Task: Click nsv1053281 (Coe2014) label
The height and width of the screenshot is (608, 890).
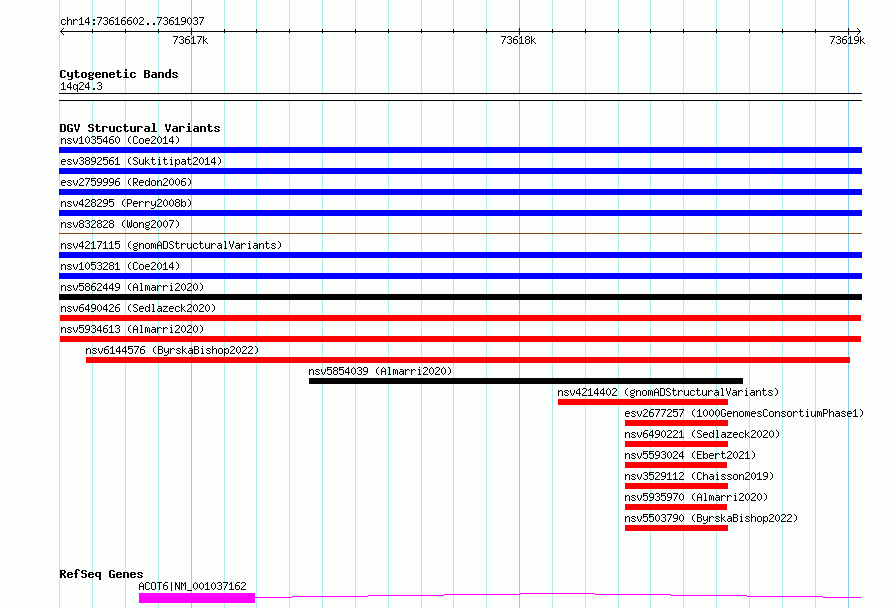Action: click(120, 266)
